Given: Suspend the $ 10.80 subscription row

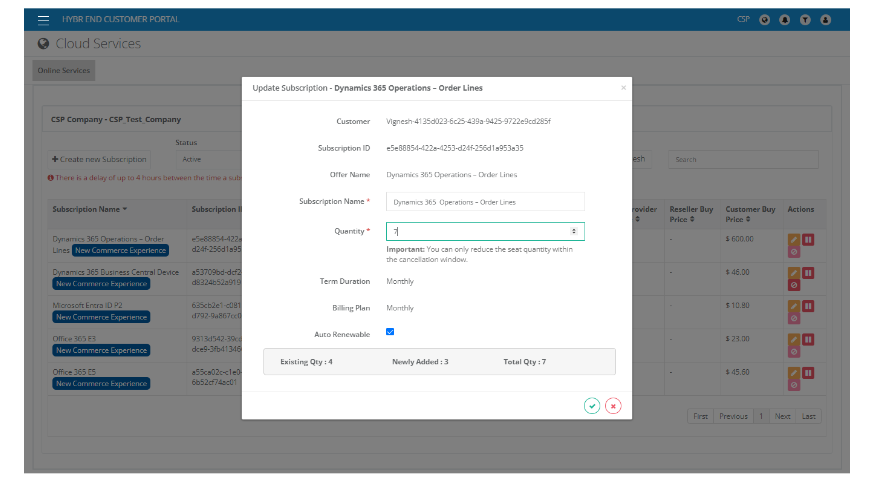Looking at the screenshot, I should click(808, 306).
